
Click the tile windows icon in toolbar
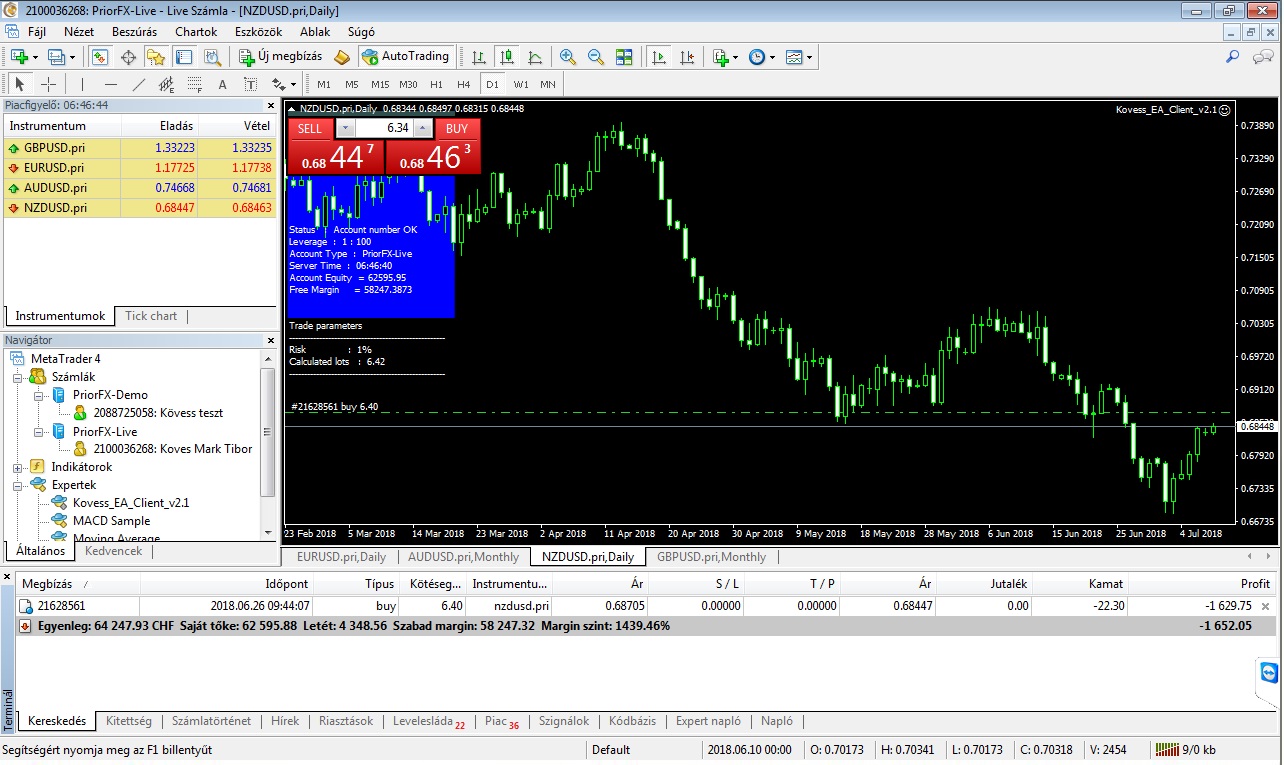pos(624,57)
